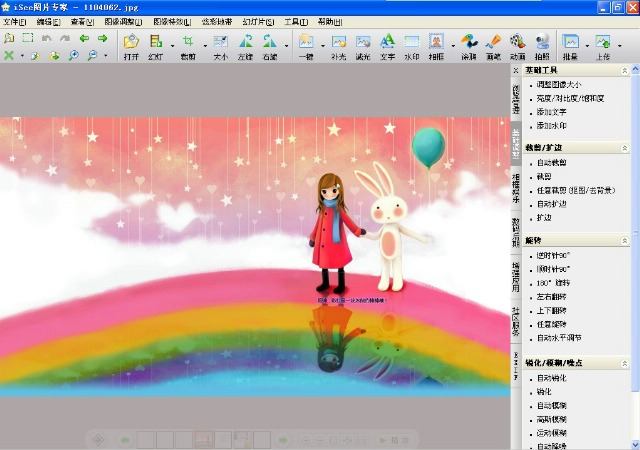Open dropdown arrow next to 幻灯

click(172, 46)
